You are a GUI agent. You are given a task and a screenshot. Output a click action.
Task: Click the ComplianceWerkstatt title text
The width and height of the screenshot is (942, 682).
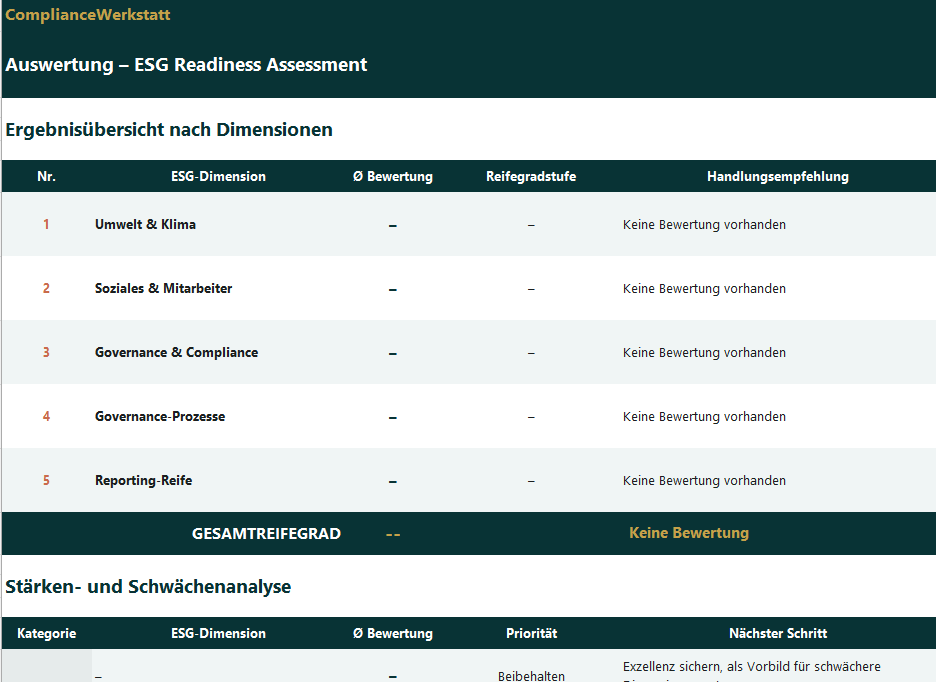88,15
